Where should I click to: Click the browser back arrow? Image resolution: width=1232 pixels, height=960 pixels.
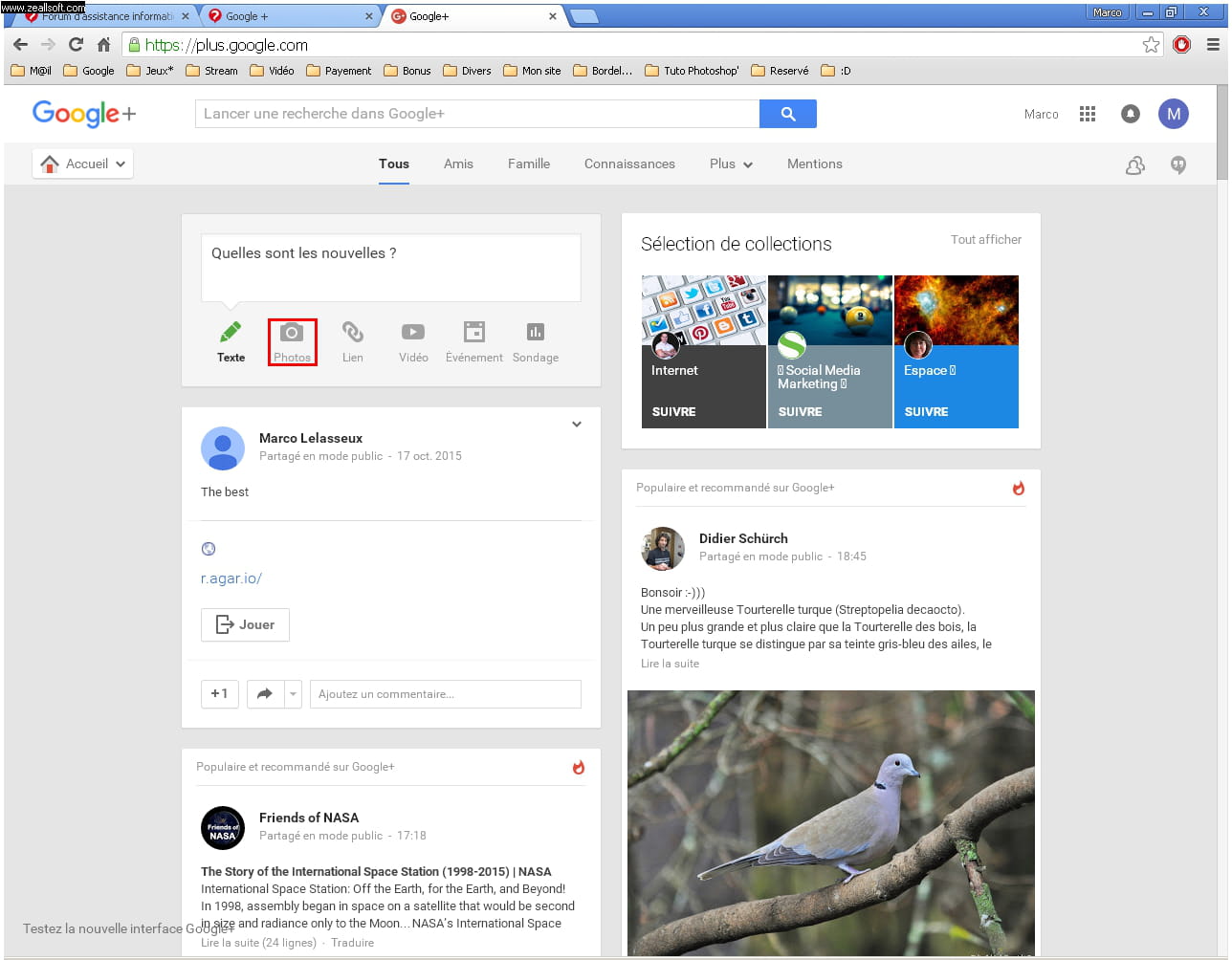click(20, 45)
